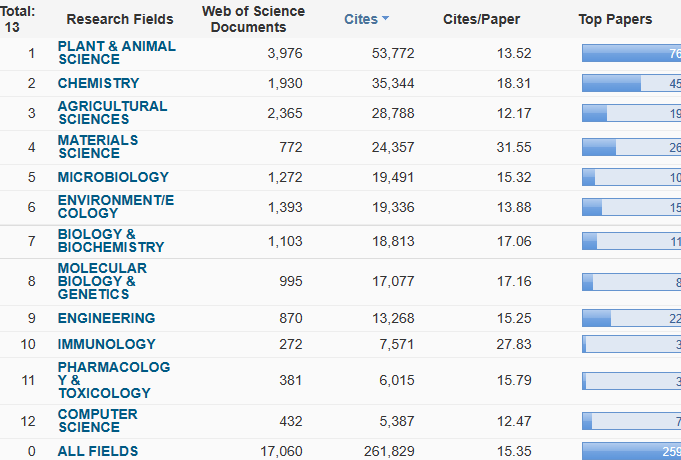
Task: Open the Materials Science field link
Action: click(x=98, y=146)
